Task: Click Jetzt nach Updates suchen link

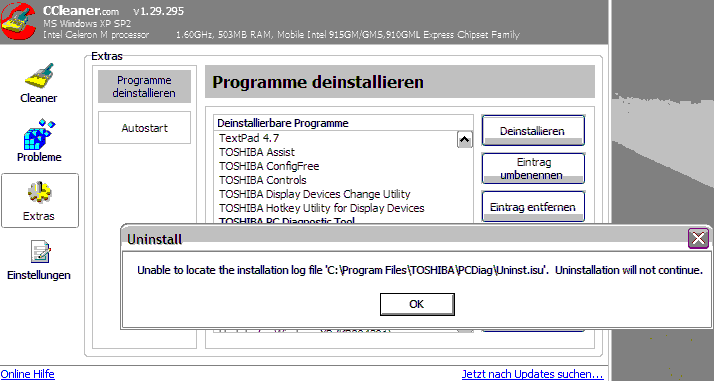Action: 532,374
